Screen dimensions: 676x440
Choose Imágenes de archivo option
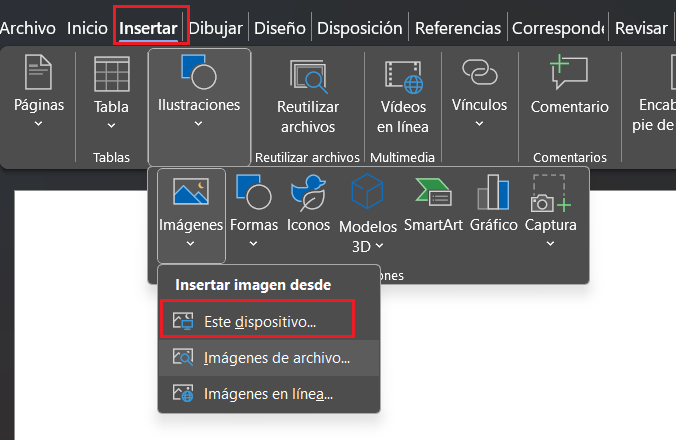coord(269,358)
